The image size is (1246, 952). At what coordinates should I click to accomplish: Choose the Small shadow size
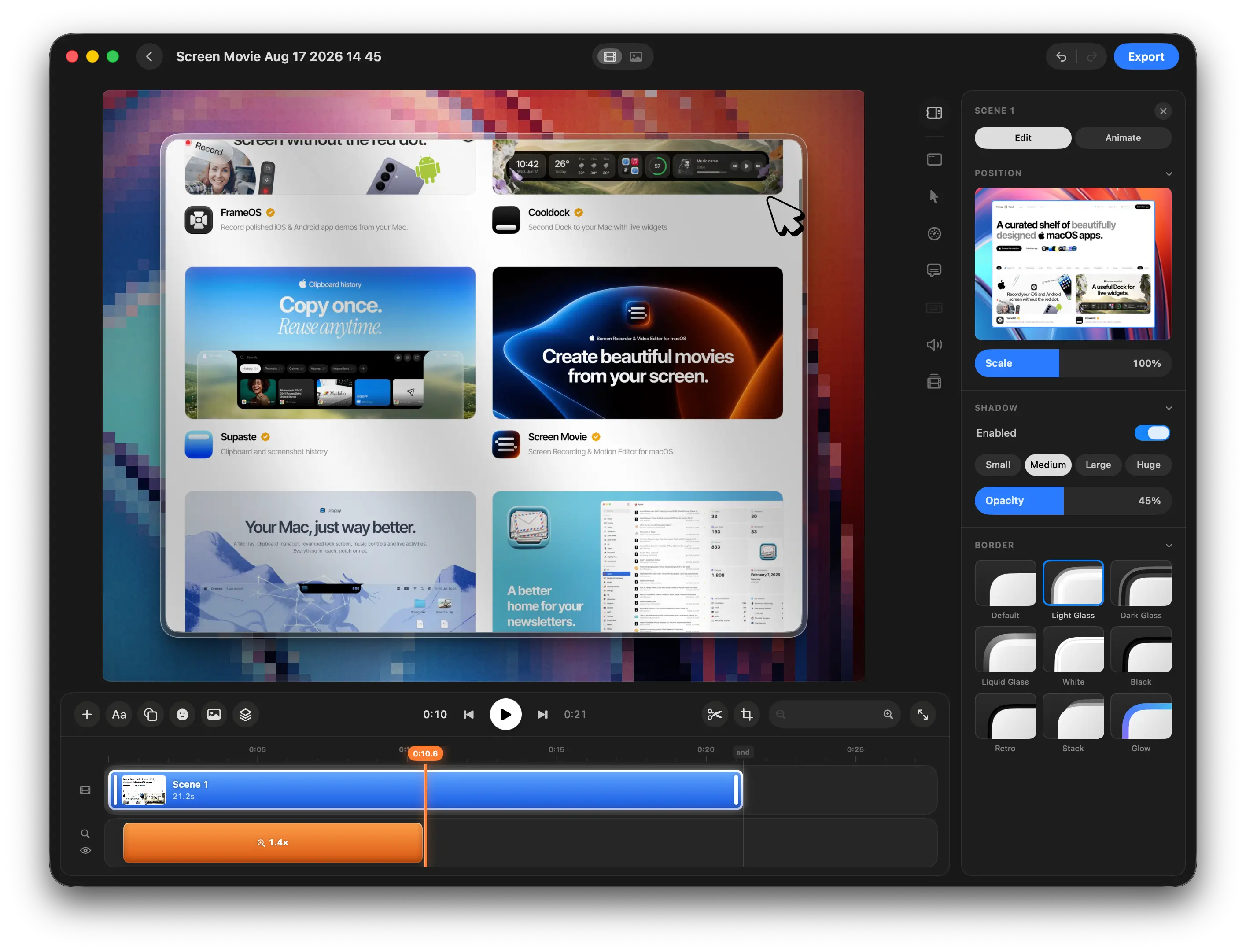pyautogui.click(x=997, y=465)
